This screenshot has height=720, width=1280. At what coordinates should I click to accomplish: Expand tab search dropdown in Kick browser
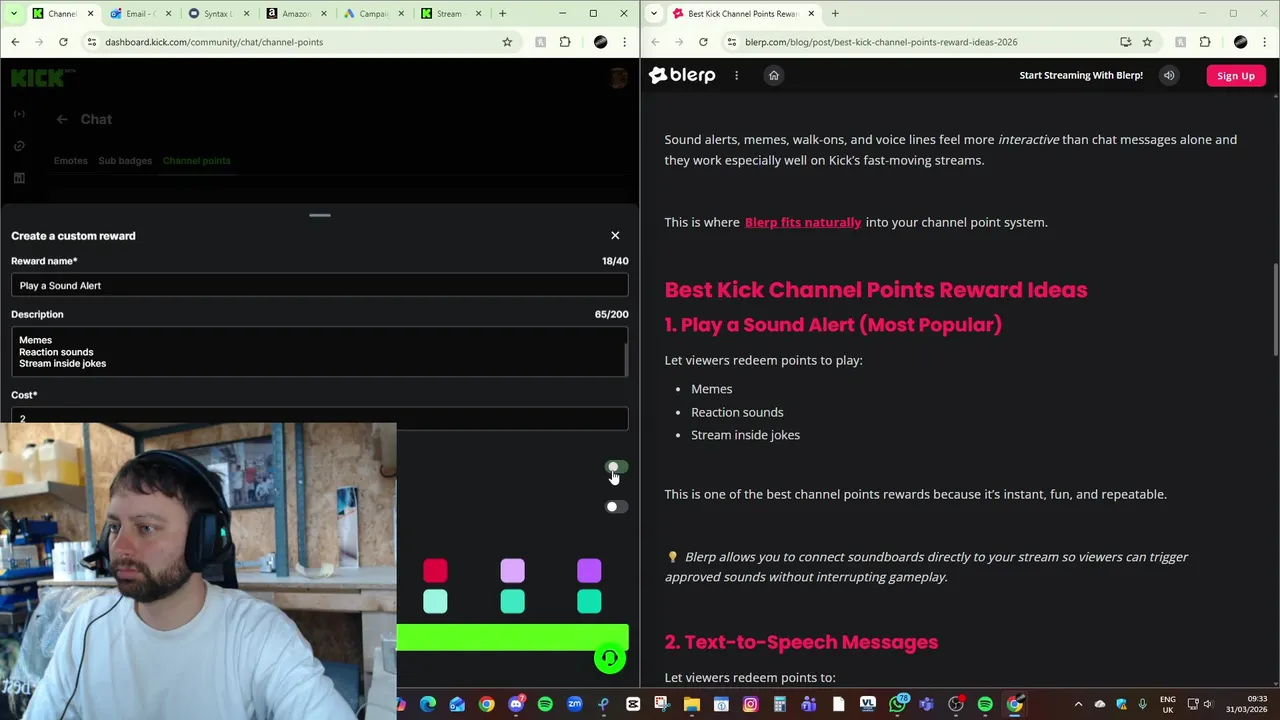(x=14, y=14)
